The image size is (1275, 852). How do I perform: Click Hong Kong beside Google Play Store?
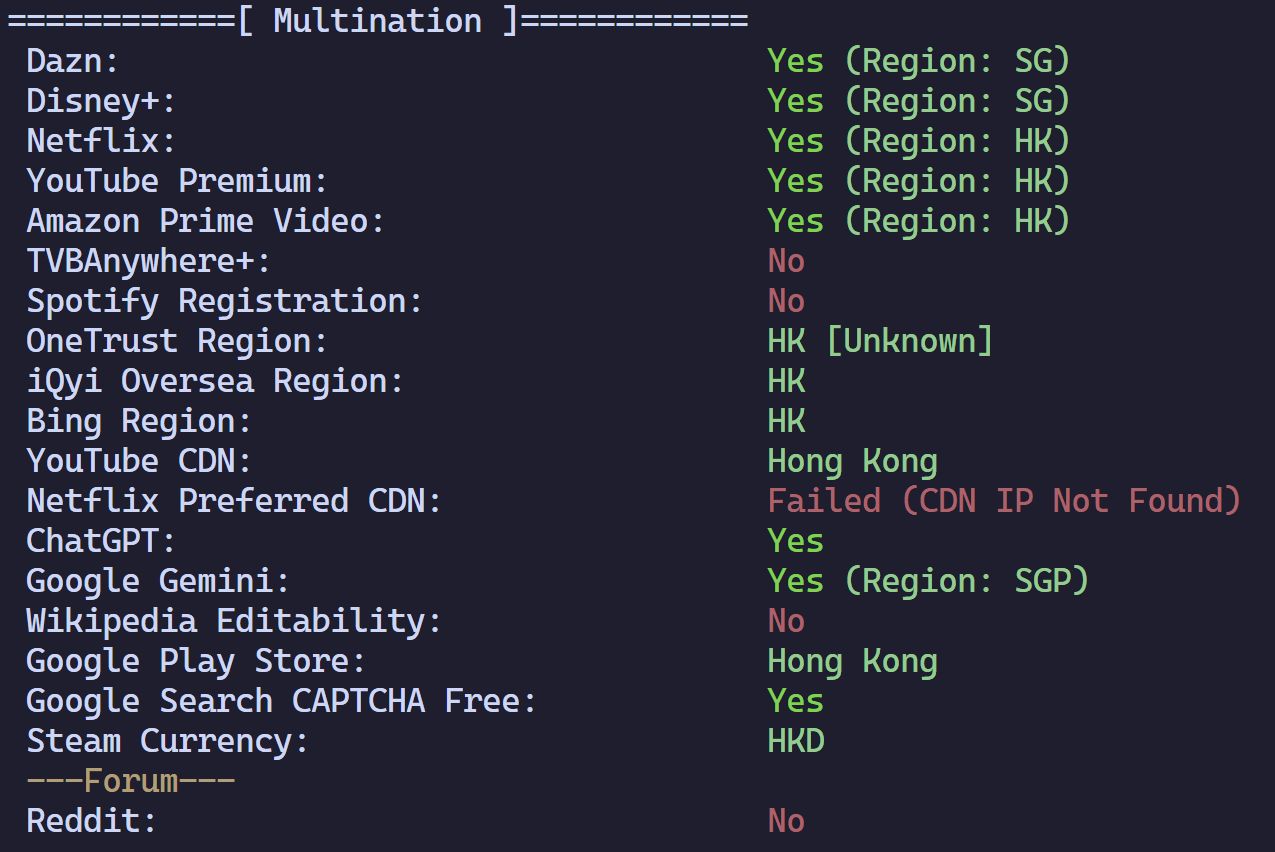point(852,661)
